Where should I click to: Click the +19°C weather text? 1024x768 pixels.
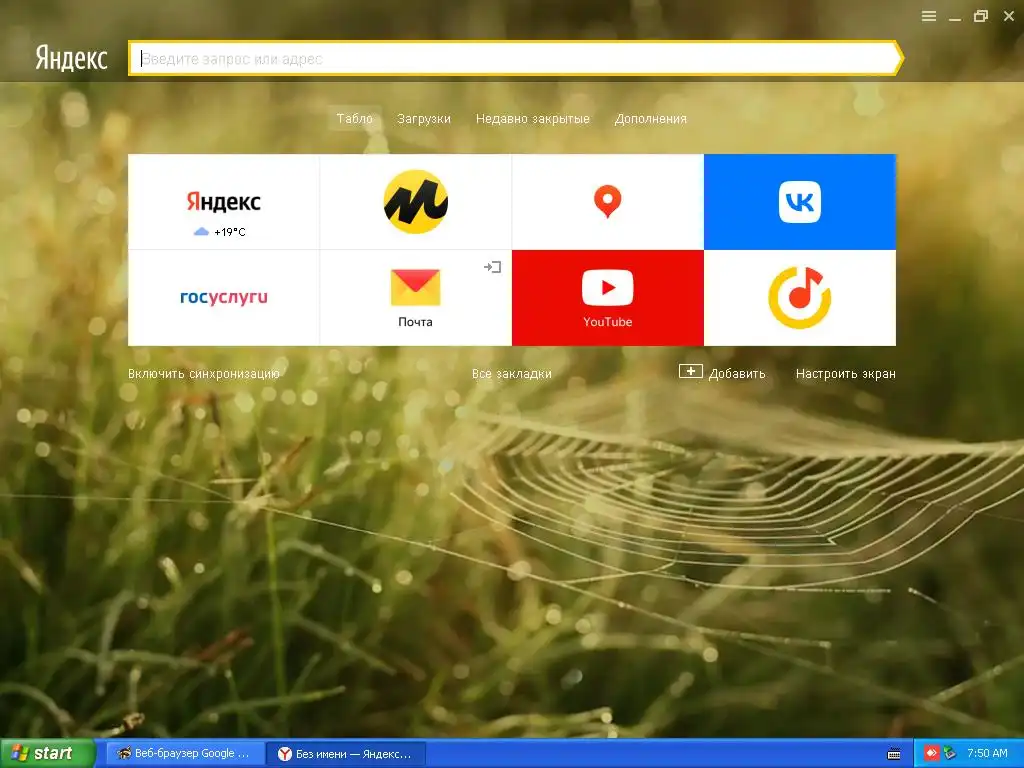pyautogui.click(x=230, y=232)
